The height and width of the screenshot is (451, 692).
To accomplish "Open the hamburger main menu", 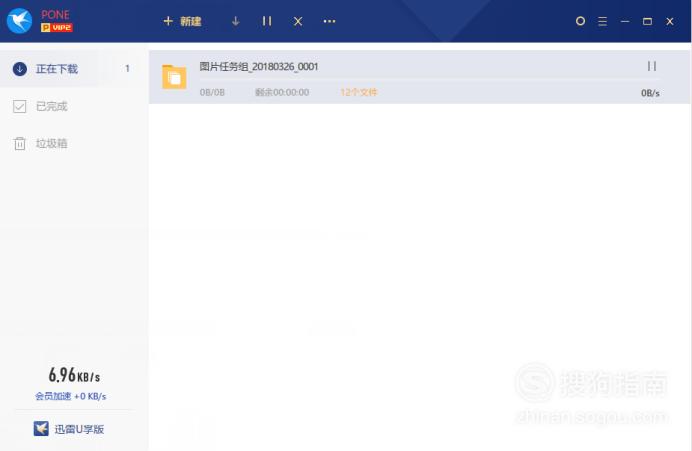I will (x=602, y=21).
